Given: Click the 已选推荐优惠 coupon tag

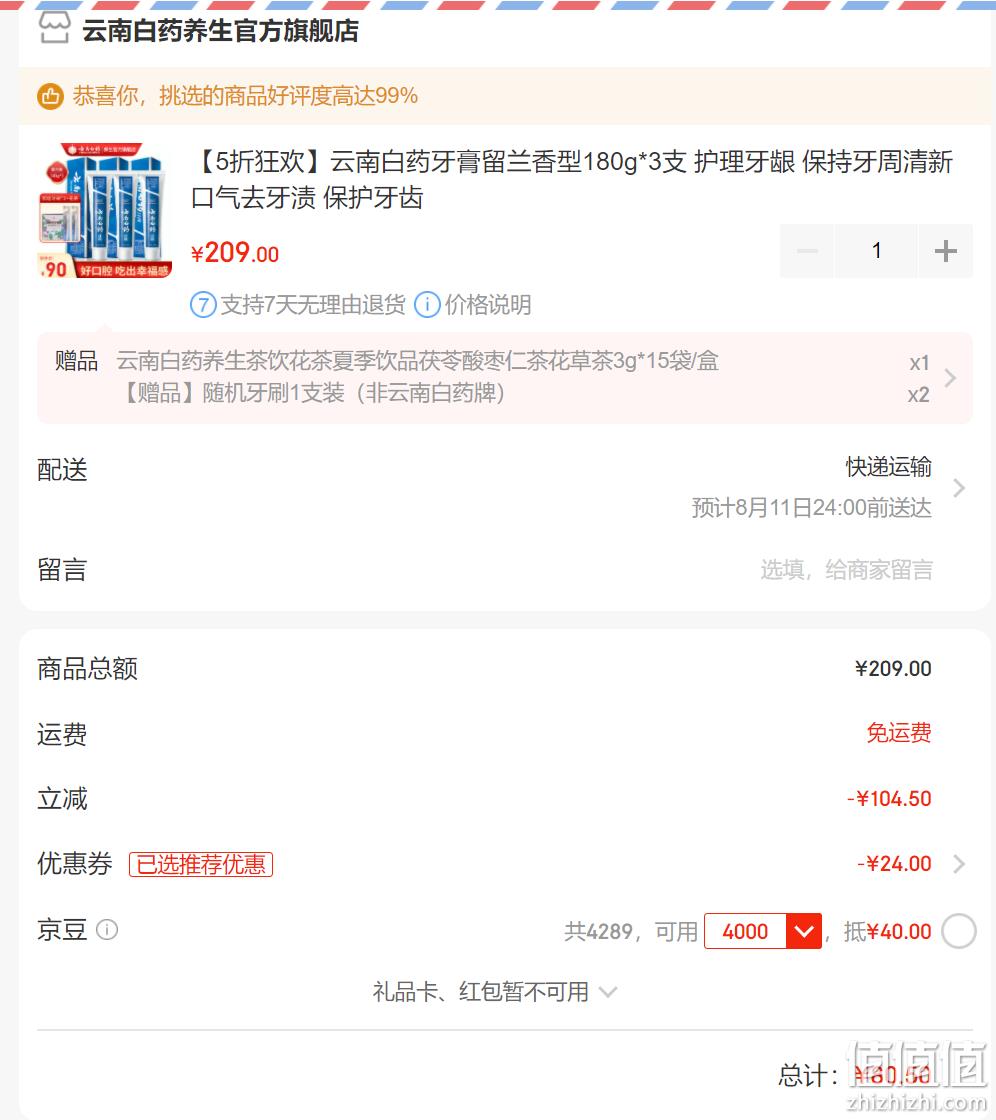Looking at the screenshot, I should click(201, 864).
